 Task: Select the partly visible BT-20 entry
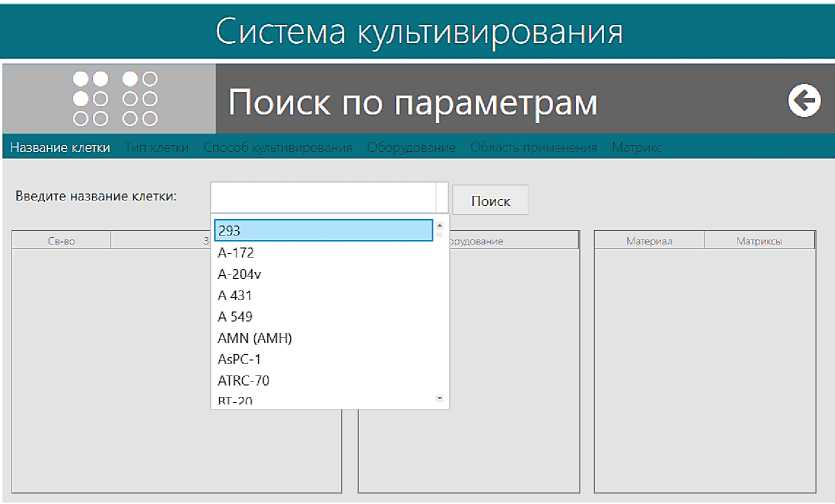[x=324, y=400]
